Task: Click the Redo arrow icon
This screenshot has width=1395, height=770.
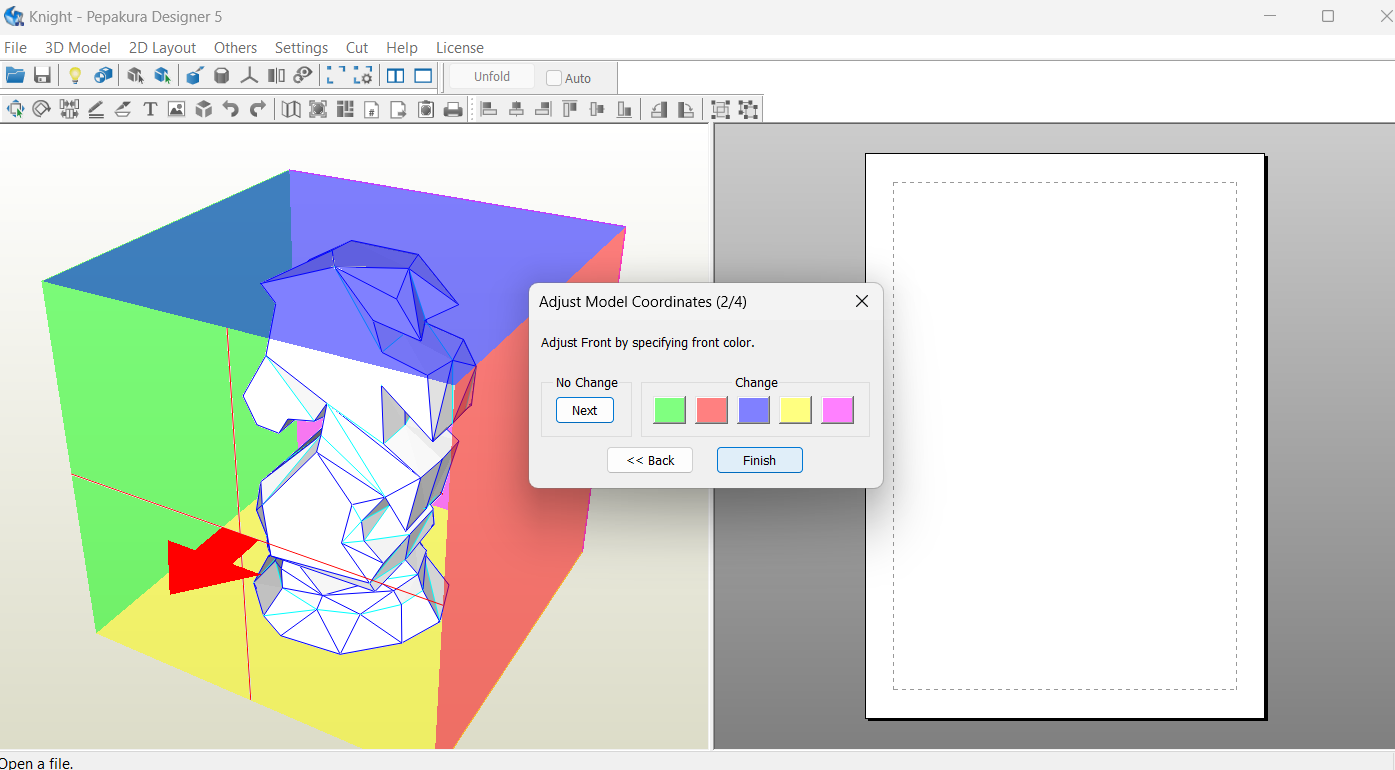Action: [258, 109]
